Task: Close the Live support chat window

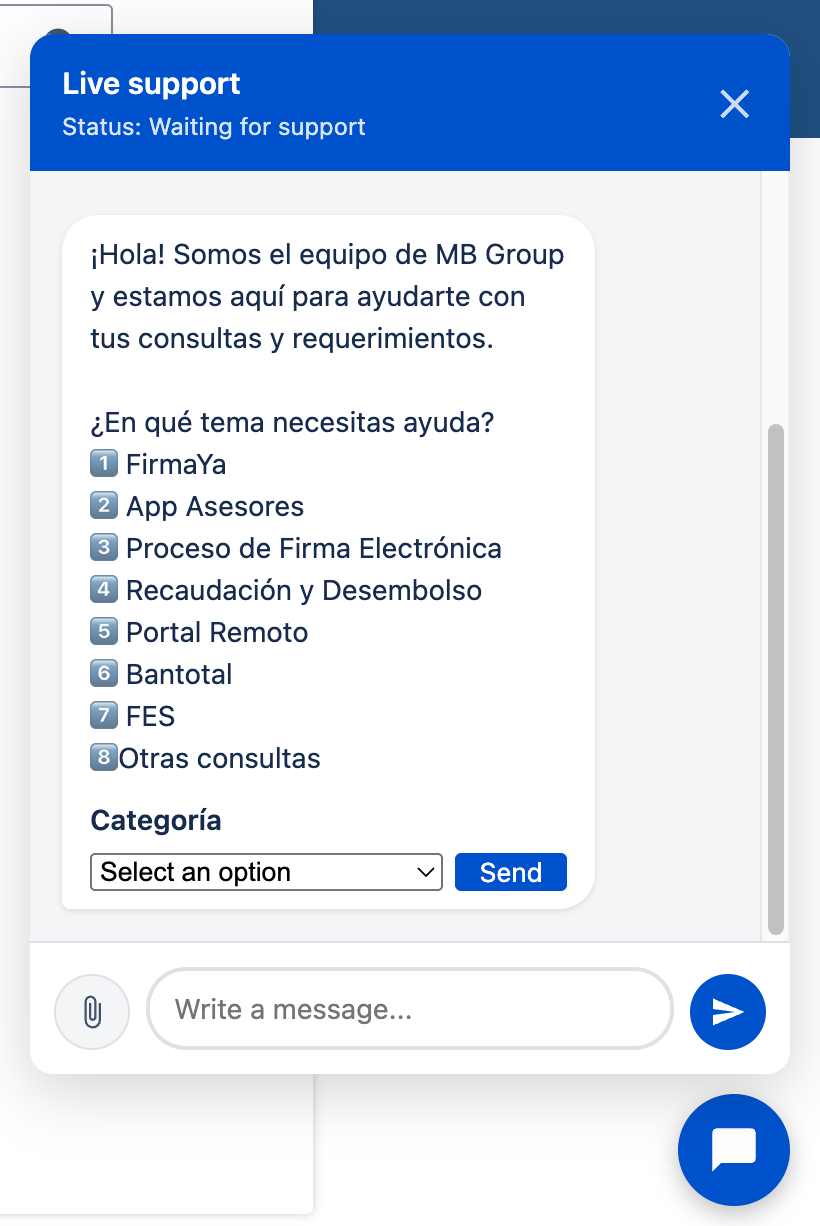Action: [735, 104]
